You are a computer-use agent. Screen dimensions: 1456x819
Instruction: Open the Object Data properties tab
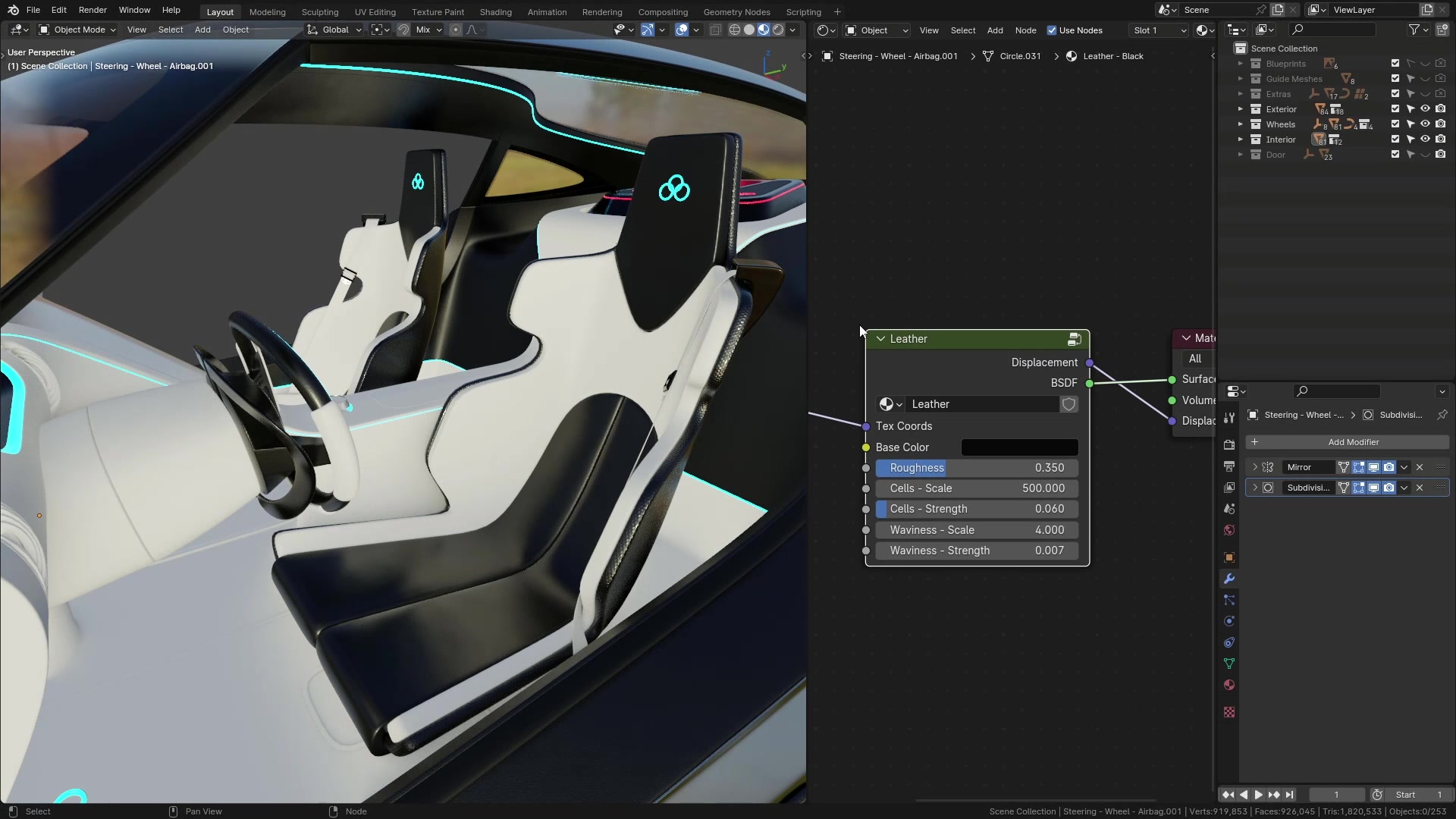tap(1229, 664)
